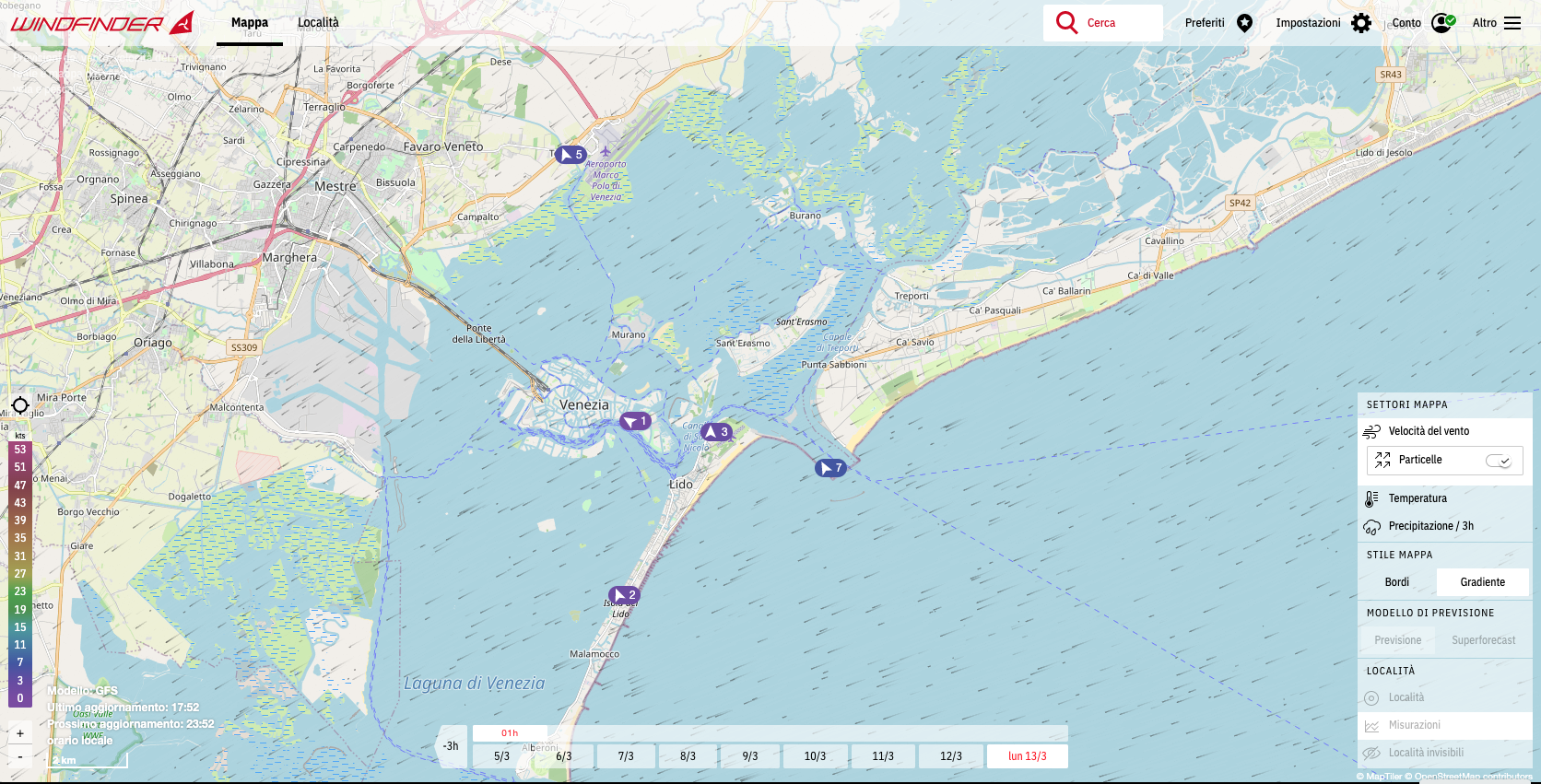Click the crossed-eye hidden spots icon

tap(1371, 753)
